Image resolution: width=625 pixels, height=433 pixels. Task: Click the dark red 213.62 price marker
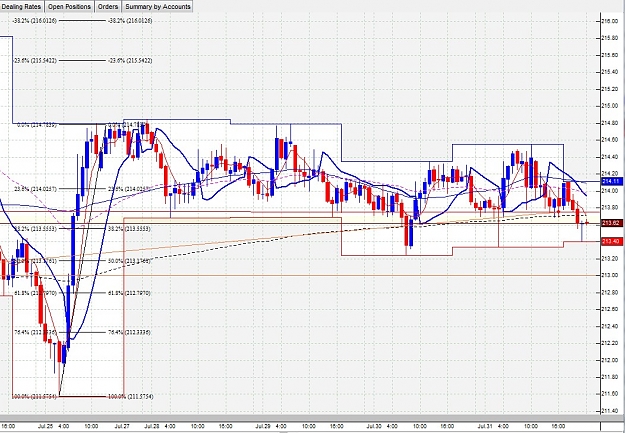612,223
